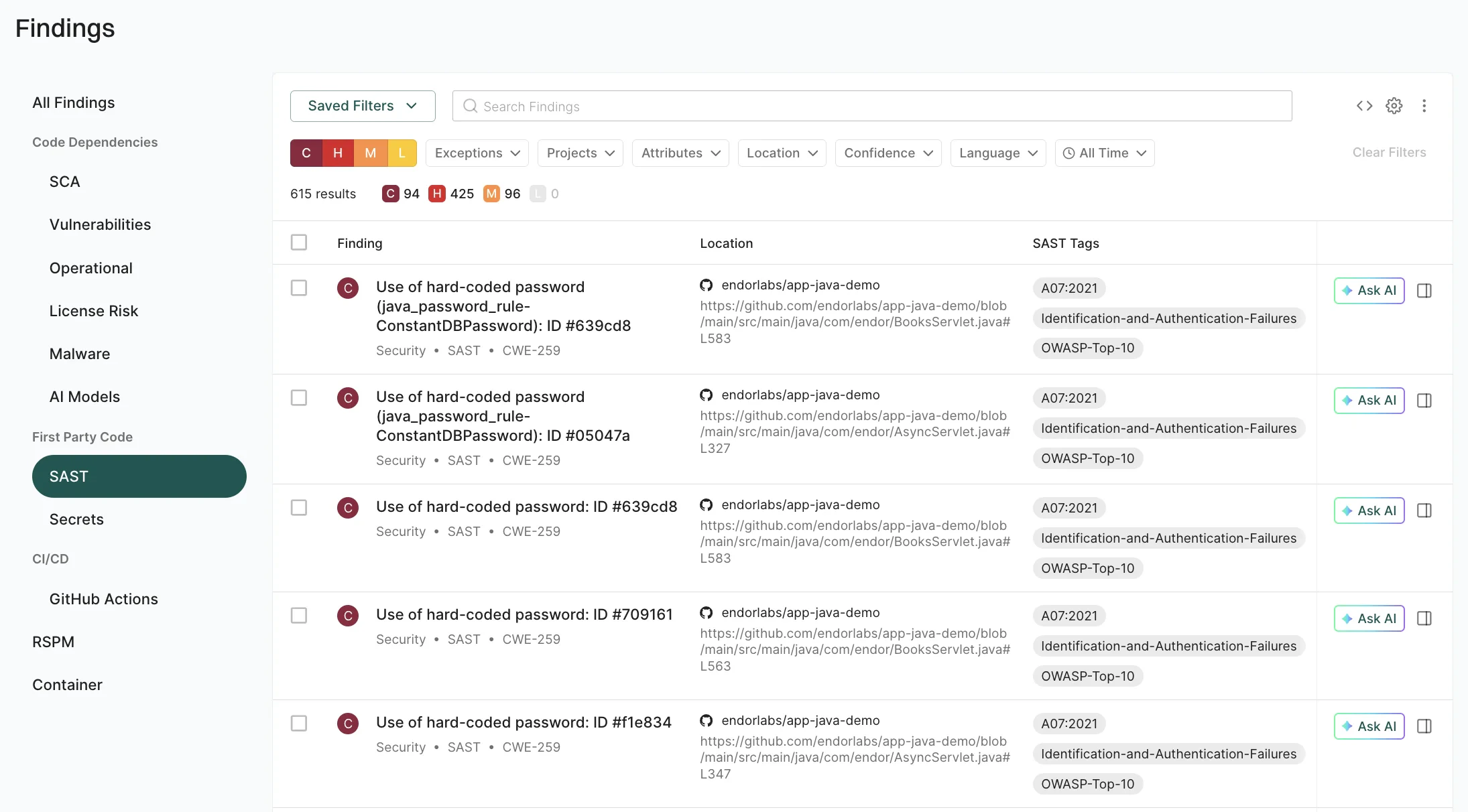This screenshot has width=1468, height=812.
Task: Open side panel icon for finding #709161
Action: click(1424, 618)
